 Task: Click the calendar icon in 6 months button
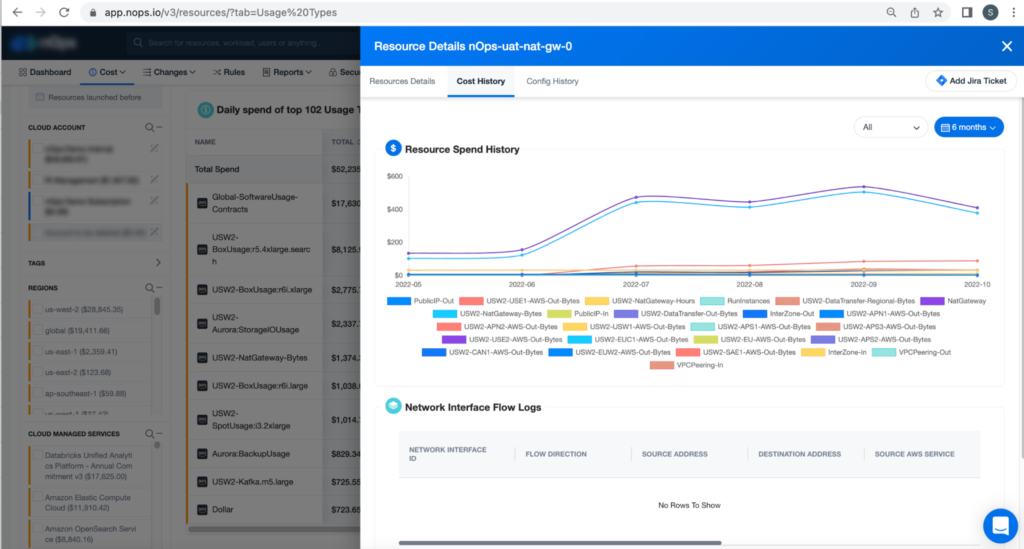click(945, 127)
